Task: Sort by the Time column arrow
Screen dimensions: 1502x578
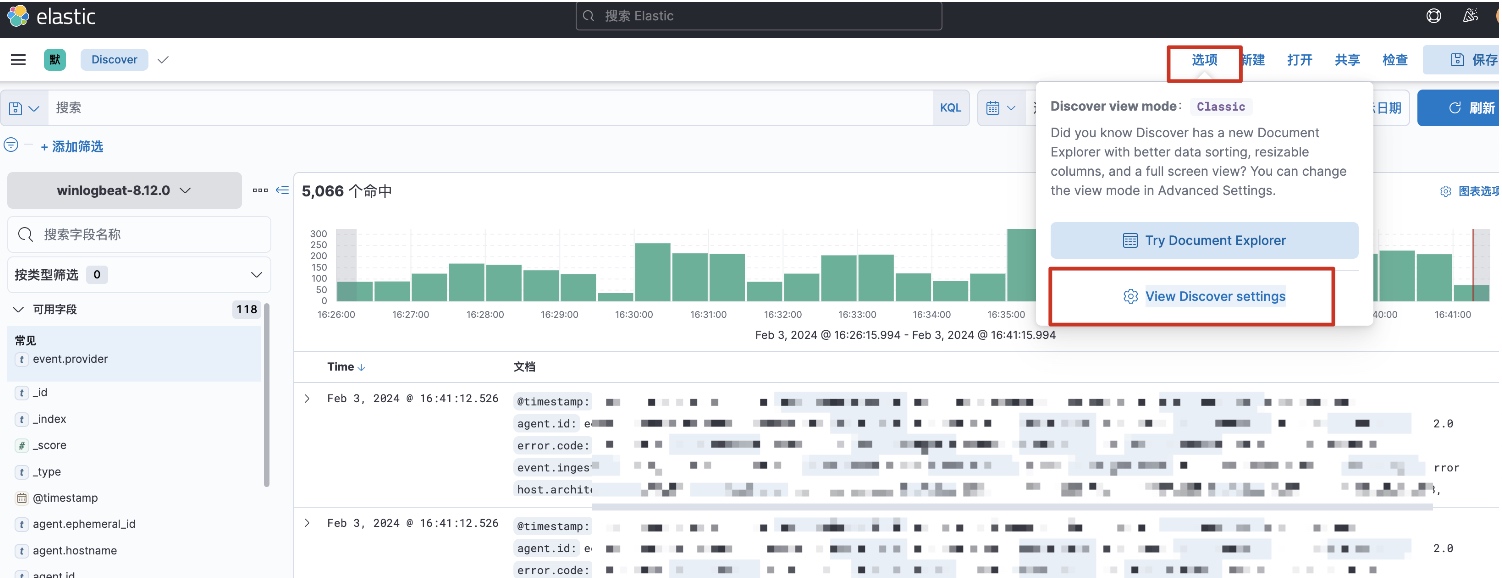Action: pos(361,367)
